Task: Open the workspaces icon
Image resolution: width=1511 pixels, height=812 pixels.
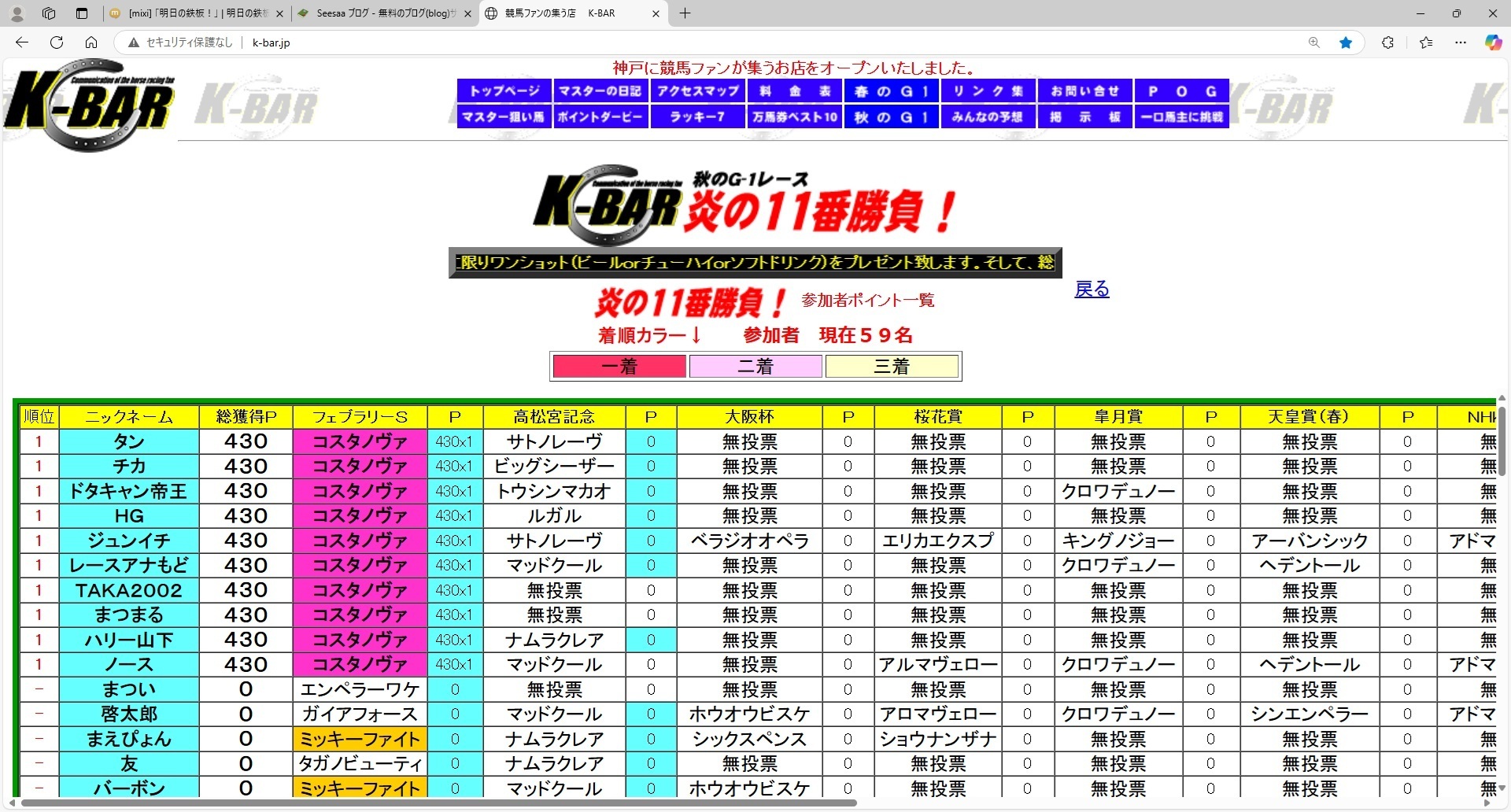Action: 49,13
